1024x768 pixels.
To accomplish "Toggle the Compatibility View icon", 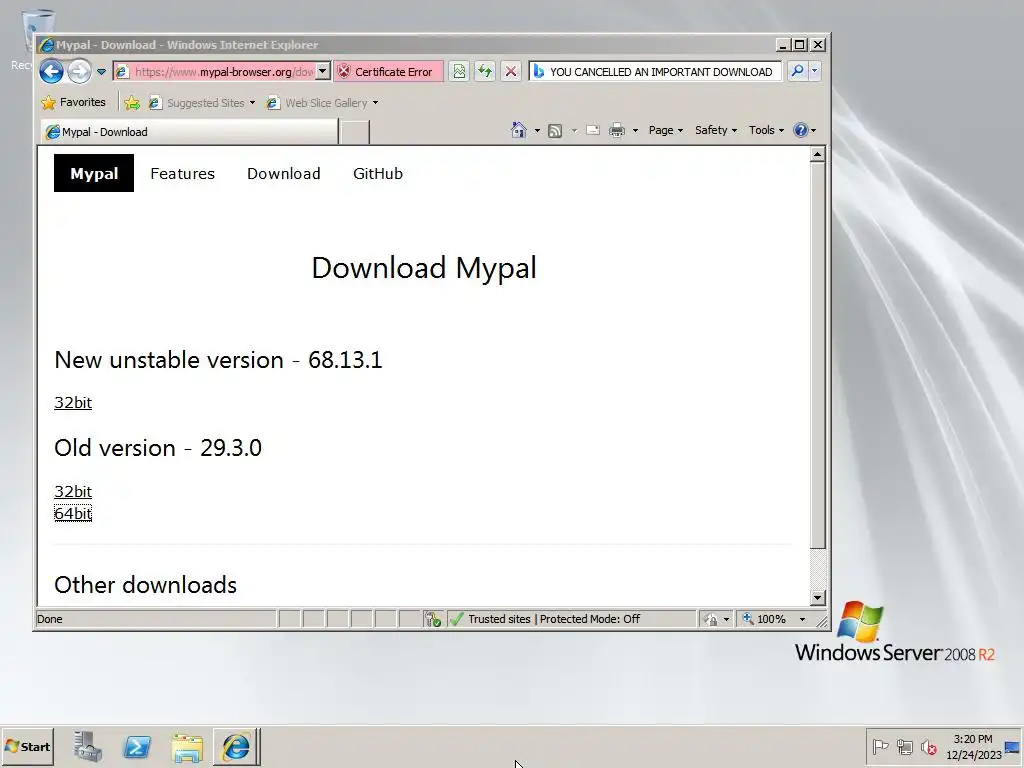I will (459, 72).
